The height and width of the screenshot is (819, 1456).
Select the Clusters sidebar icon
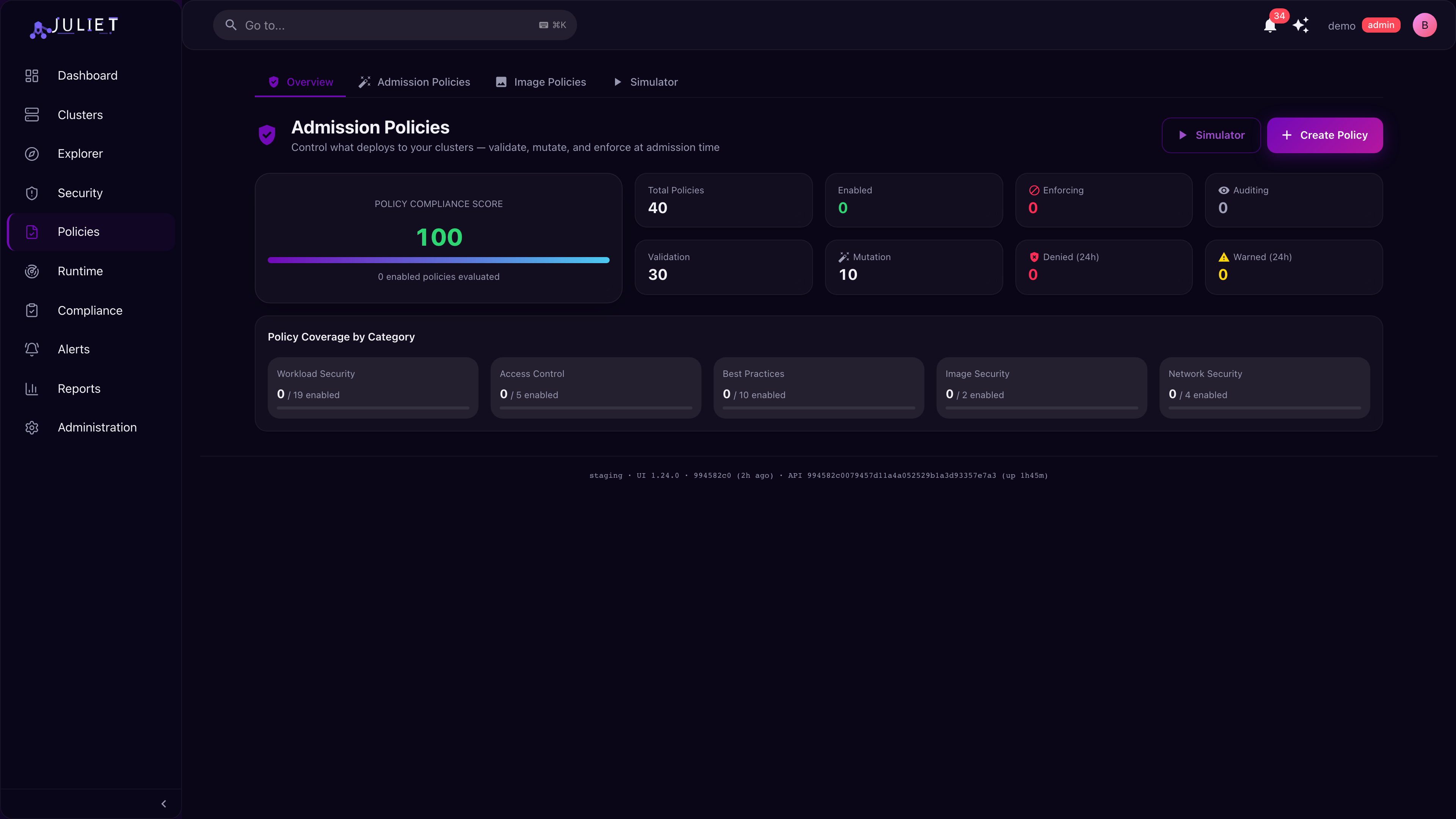31,115
